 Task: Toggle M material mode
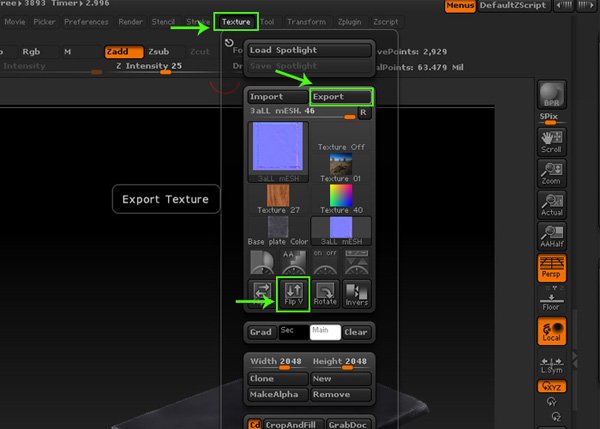68,52
